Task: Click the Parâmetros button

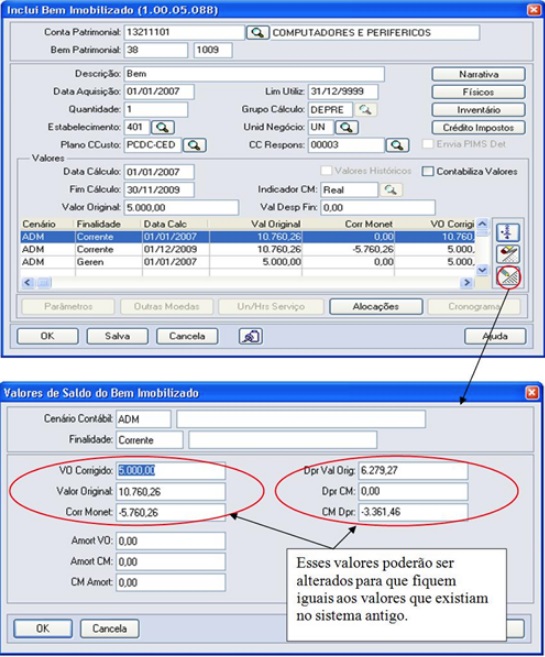Action: click(68, 306)
